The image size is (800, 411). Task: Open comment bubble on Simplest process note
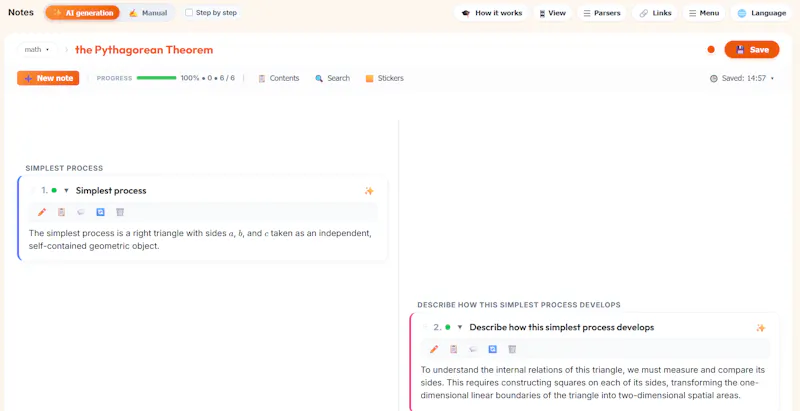pos(81,212)
